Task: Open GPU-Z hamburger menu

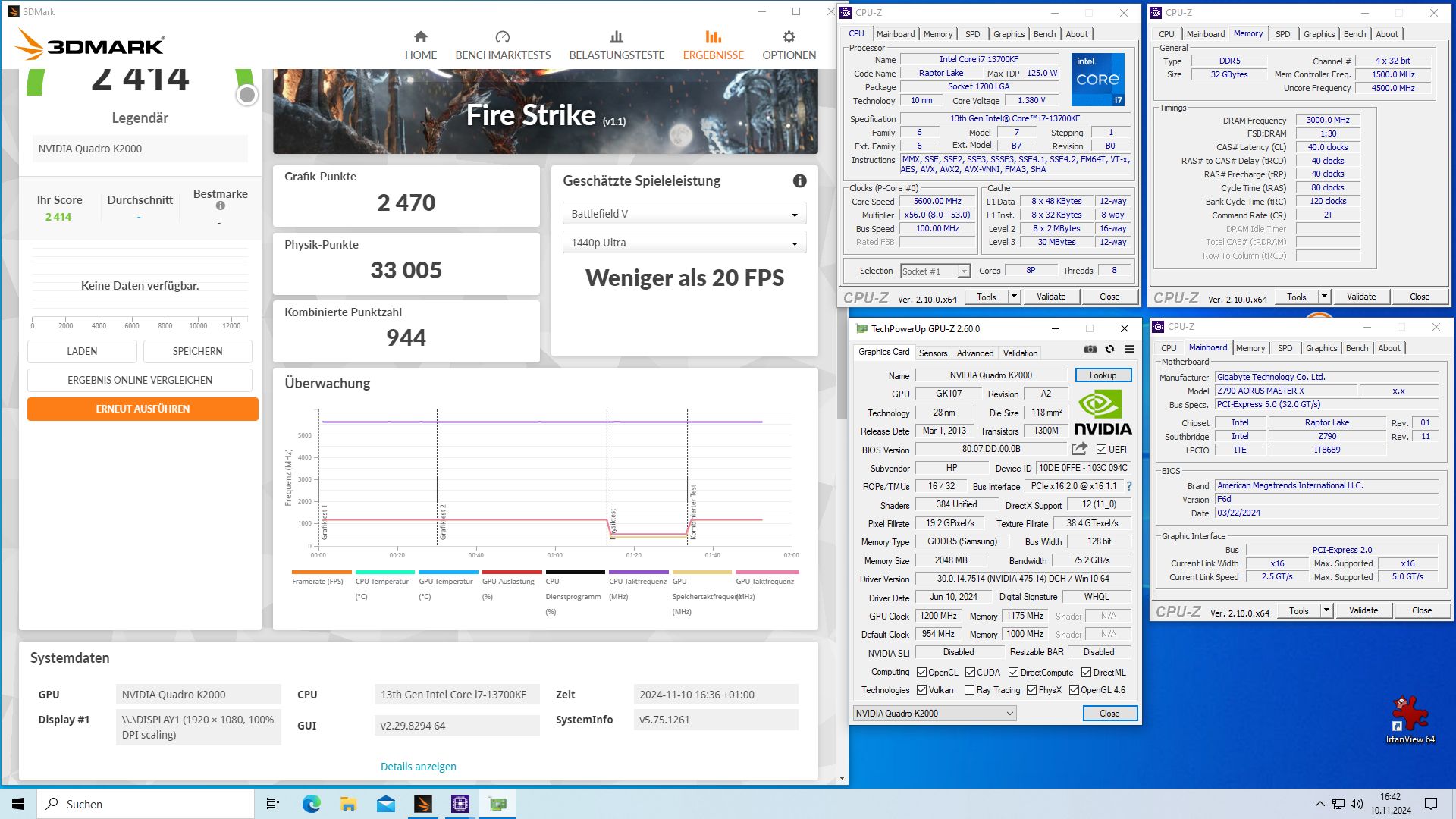Action: (1129, 349)
